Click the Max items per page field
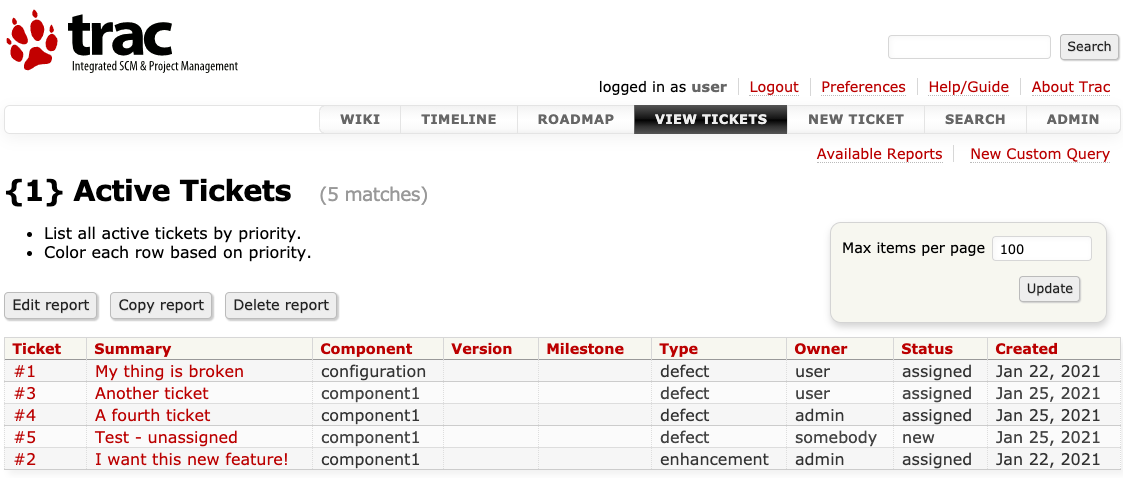The height and width of the screenshot is (478, 1123). click(x=1040, y=249)
